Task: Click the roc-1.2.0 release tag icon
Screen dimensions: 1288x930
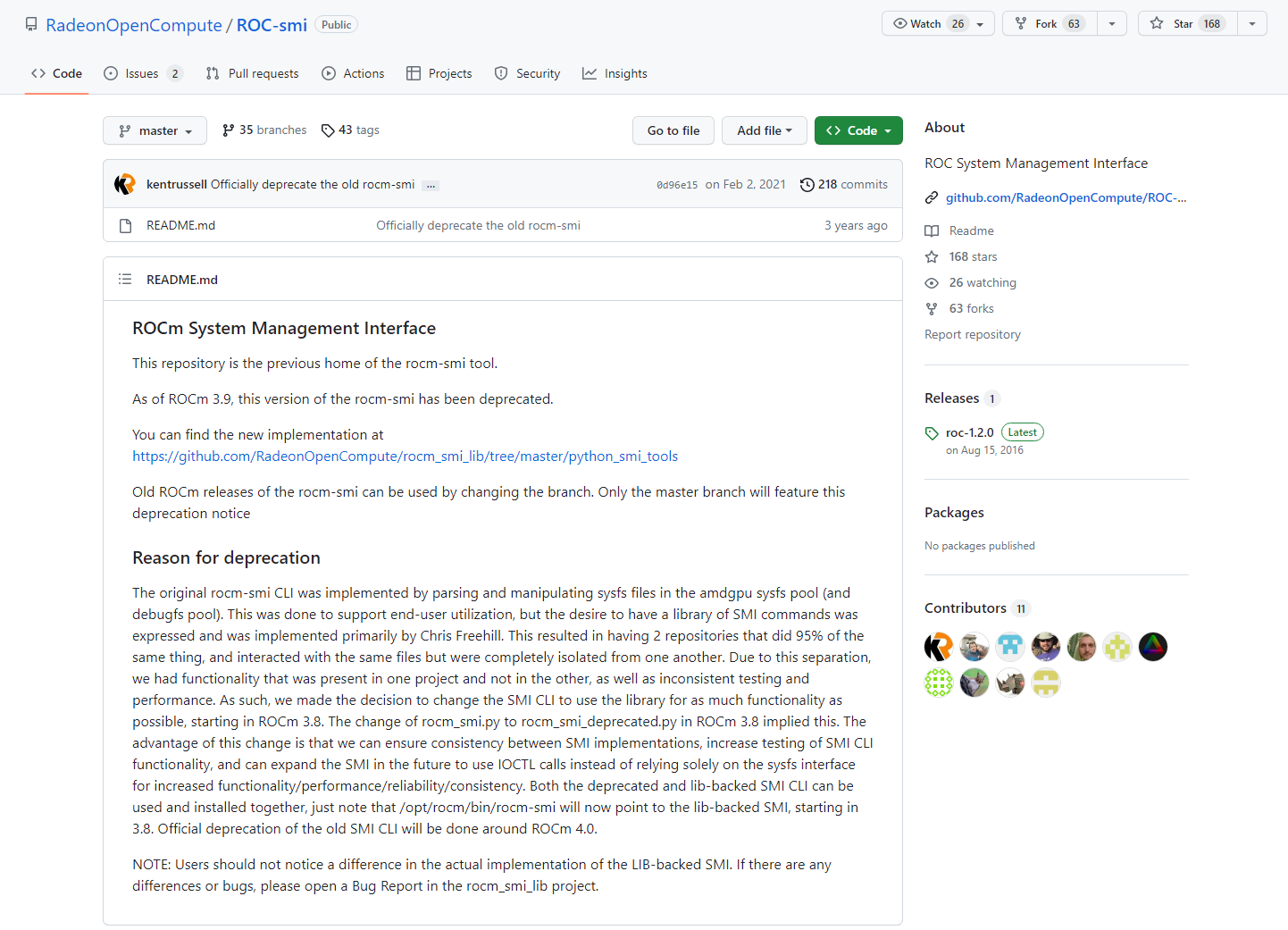Action: coord(932,433)
